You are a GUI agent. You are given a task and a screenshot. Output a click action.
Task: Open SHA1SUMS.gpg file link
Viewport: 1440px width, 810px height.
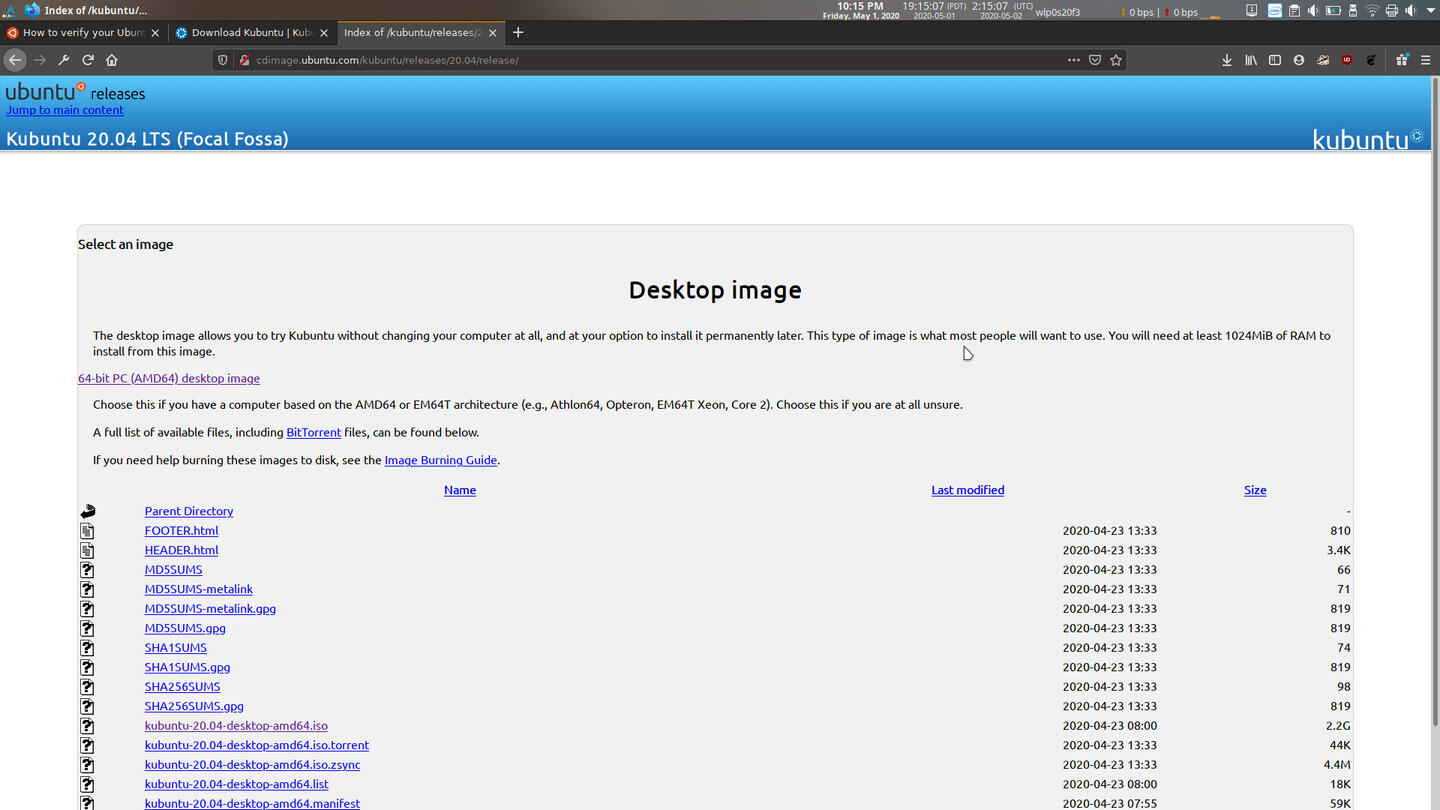point(187,667)
